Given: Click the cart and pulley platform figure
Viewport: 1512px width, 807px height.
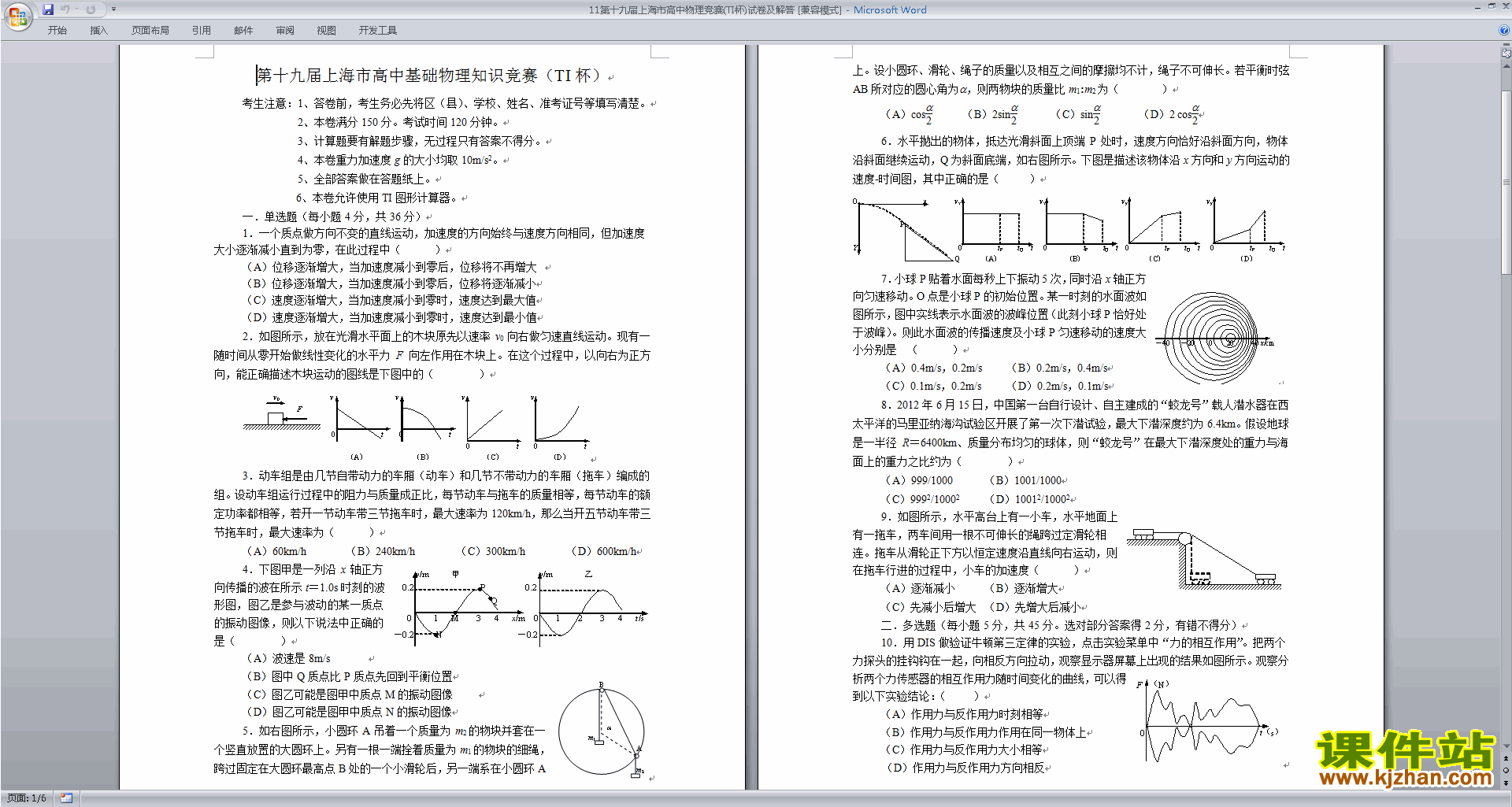Looking at the screenshot, I should pos(1203,561).
